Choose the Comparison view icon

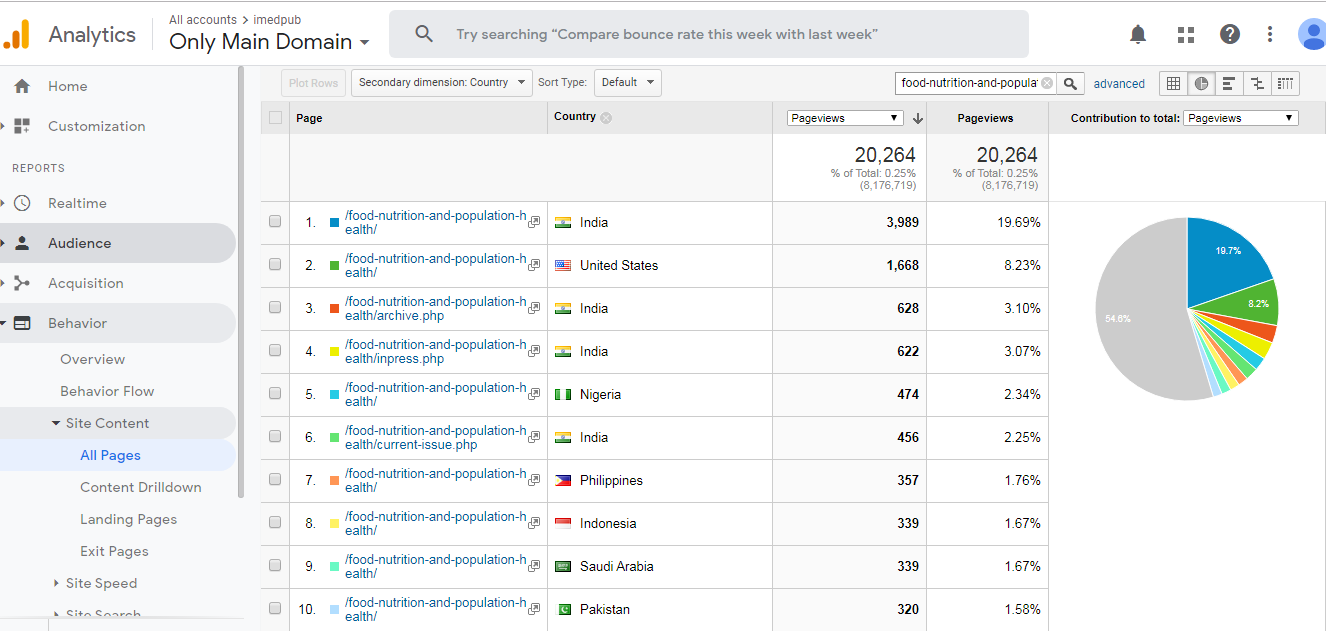tap(1257, 84)
